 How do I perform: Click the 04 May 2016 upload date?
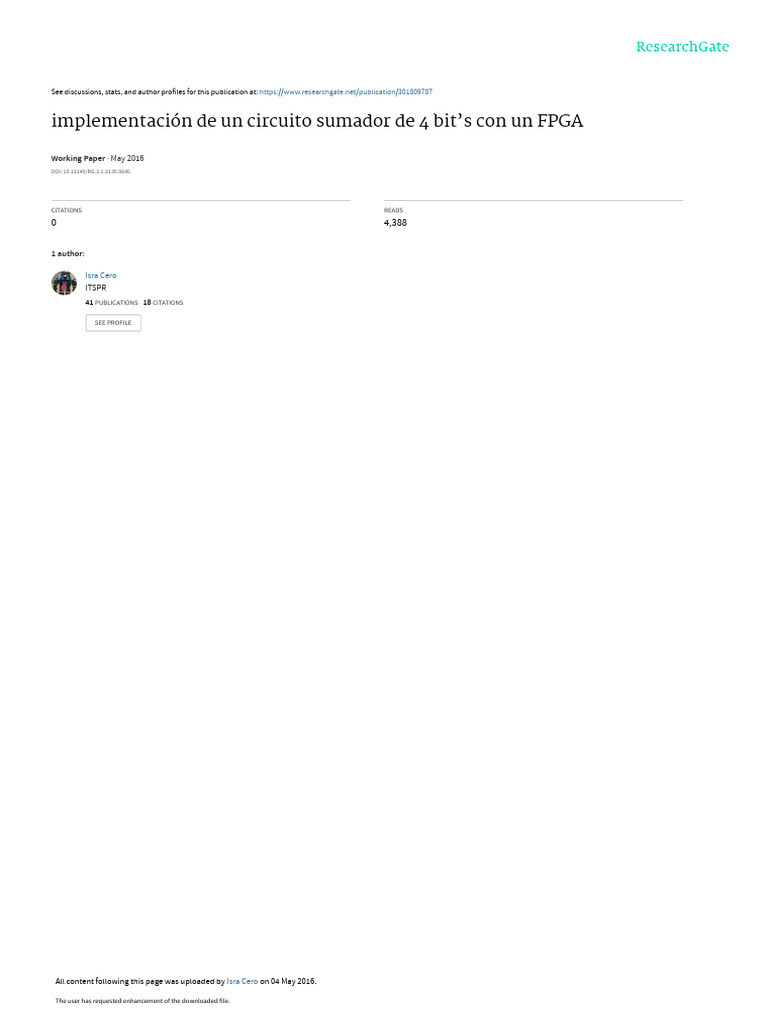(293, 981)
